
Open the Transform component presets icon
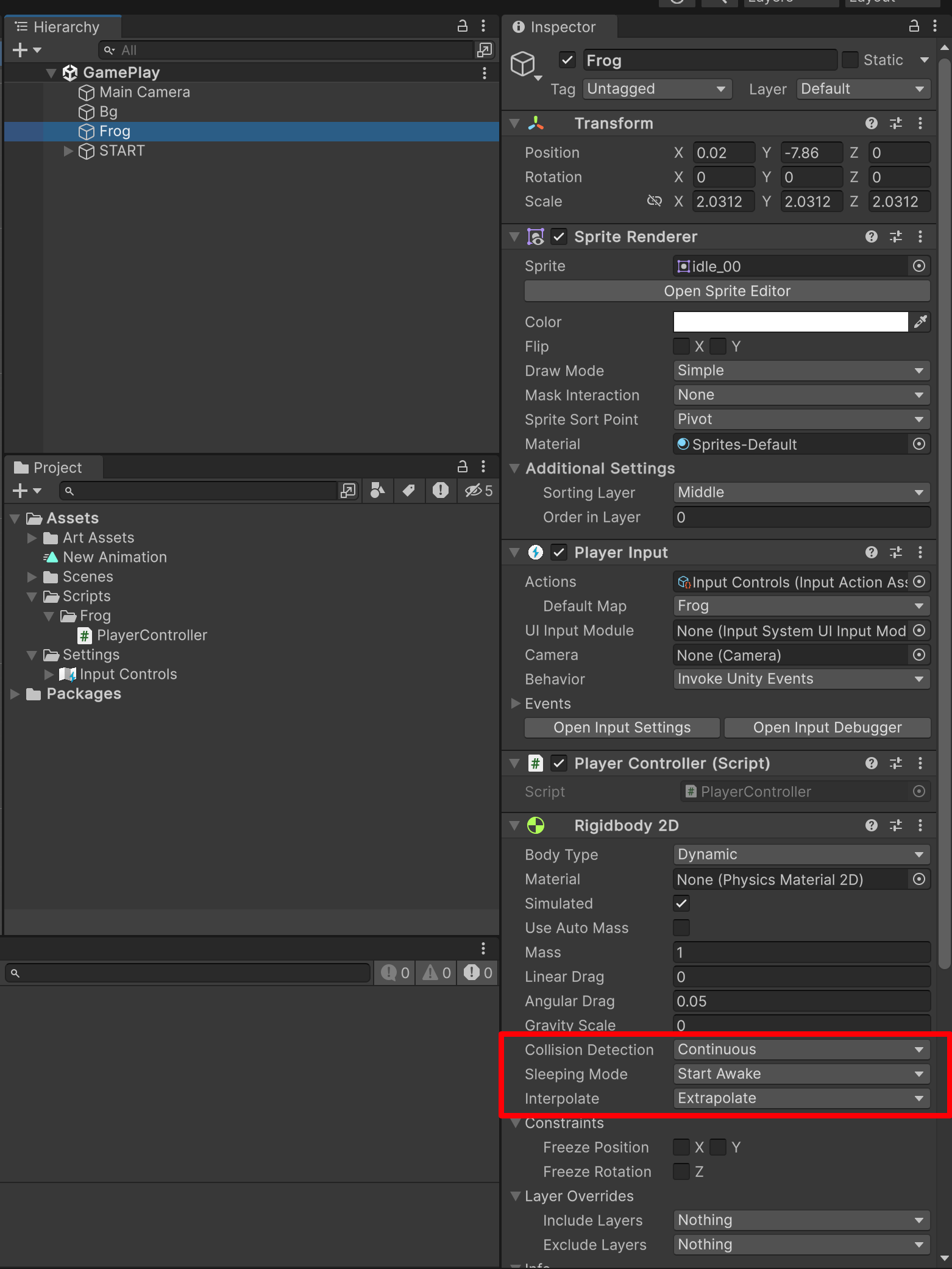(x=896, y=123)
